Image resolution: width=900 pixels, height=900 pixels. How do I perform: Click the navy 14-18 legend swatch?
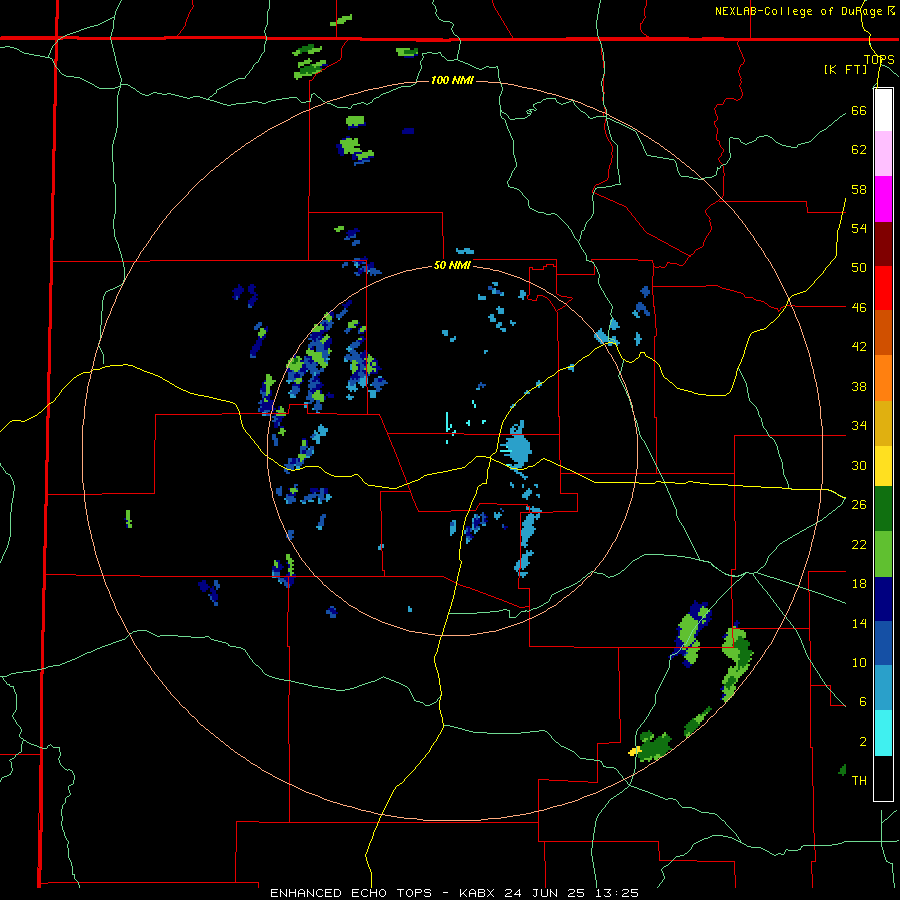883,599
